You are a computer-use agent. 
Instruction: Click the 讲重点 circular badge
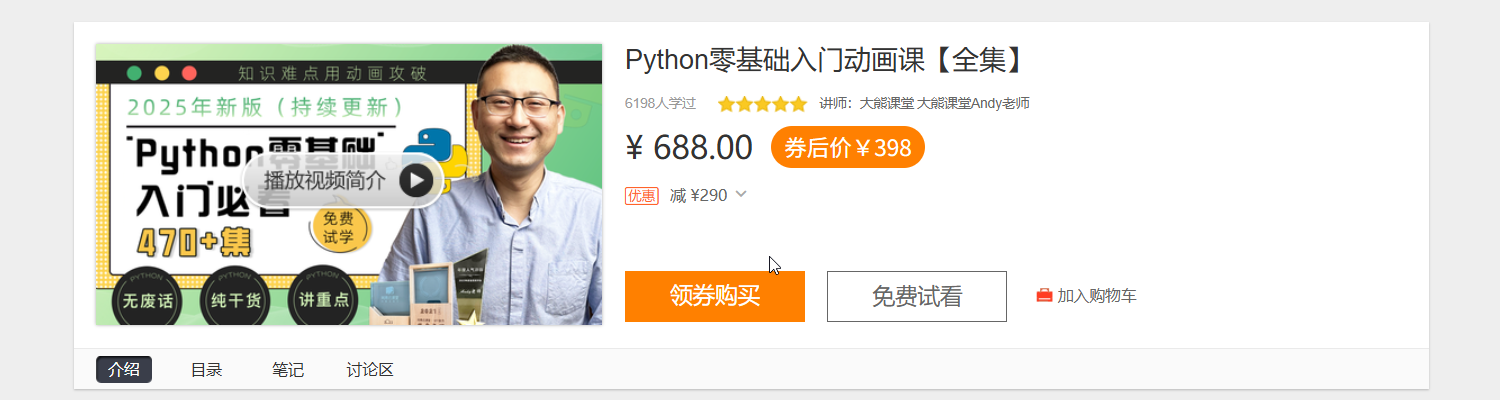pos(320,296)
